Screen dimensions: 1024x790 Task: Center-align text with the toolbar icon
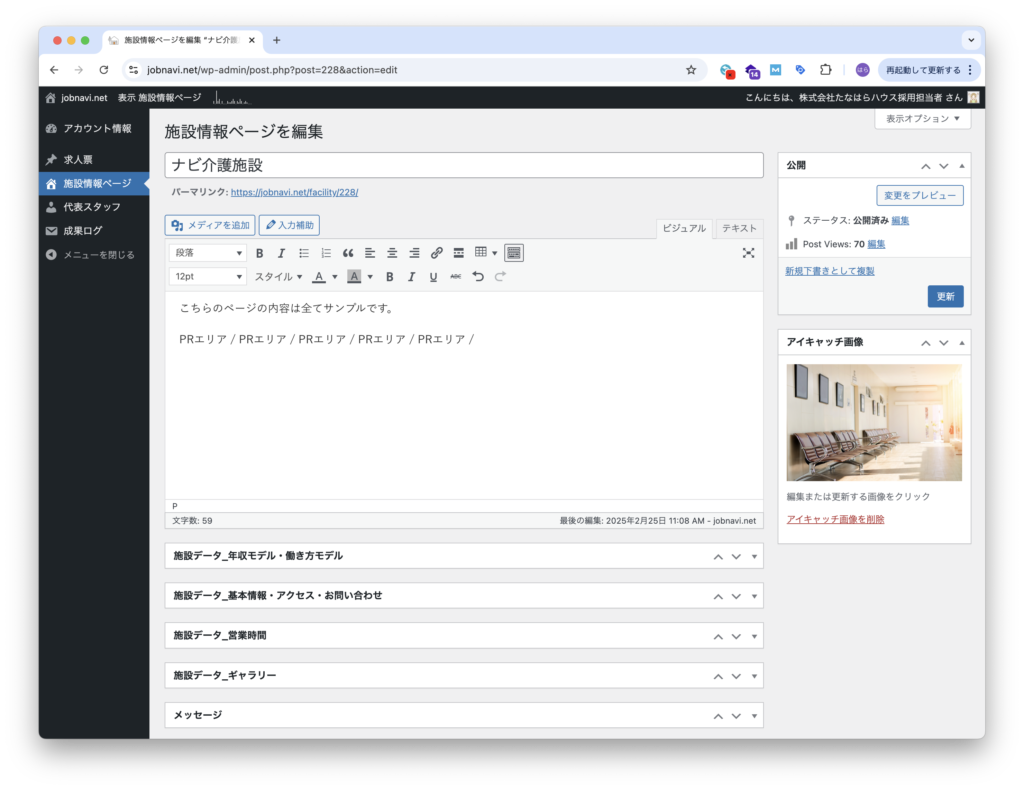click(392, 253)
